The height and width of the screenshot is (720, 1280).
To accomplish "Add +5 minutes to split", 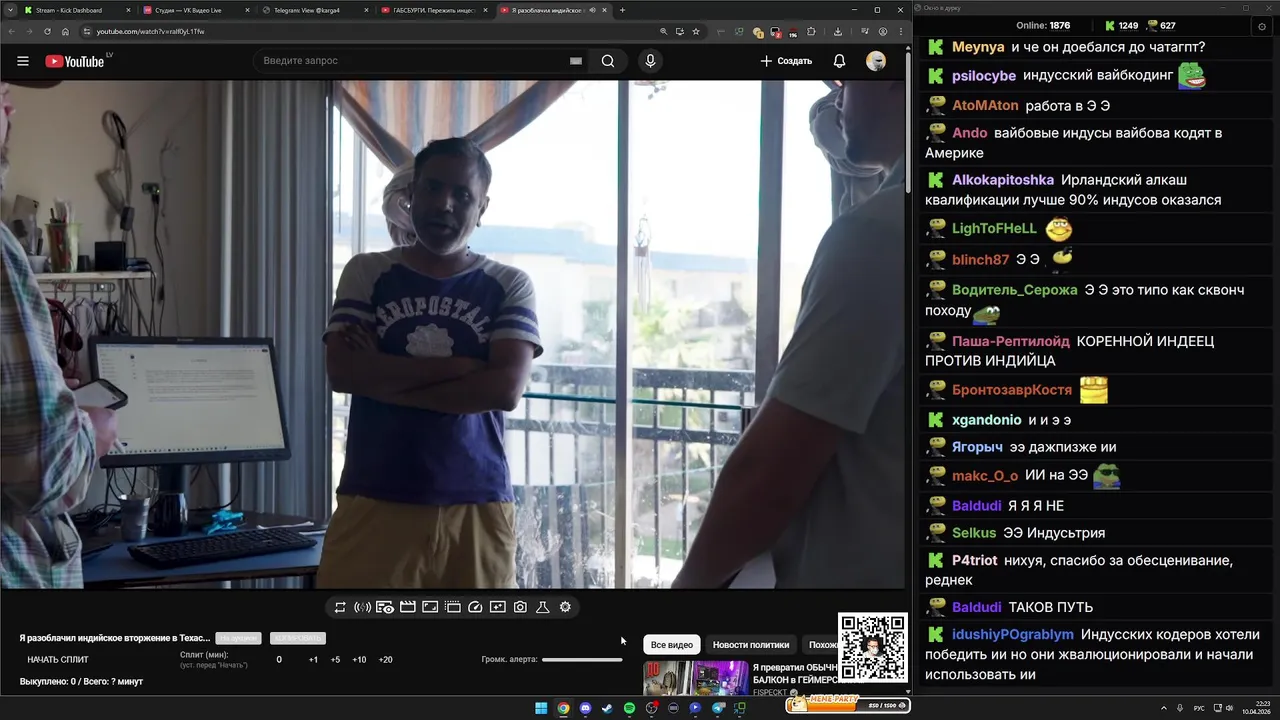I will coord(335,660).
